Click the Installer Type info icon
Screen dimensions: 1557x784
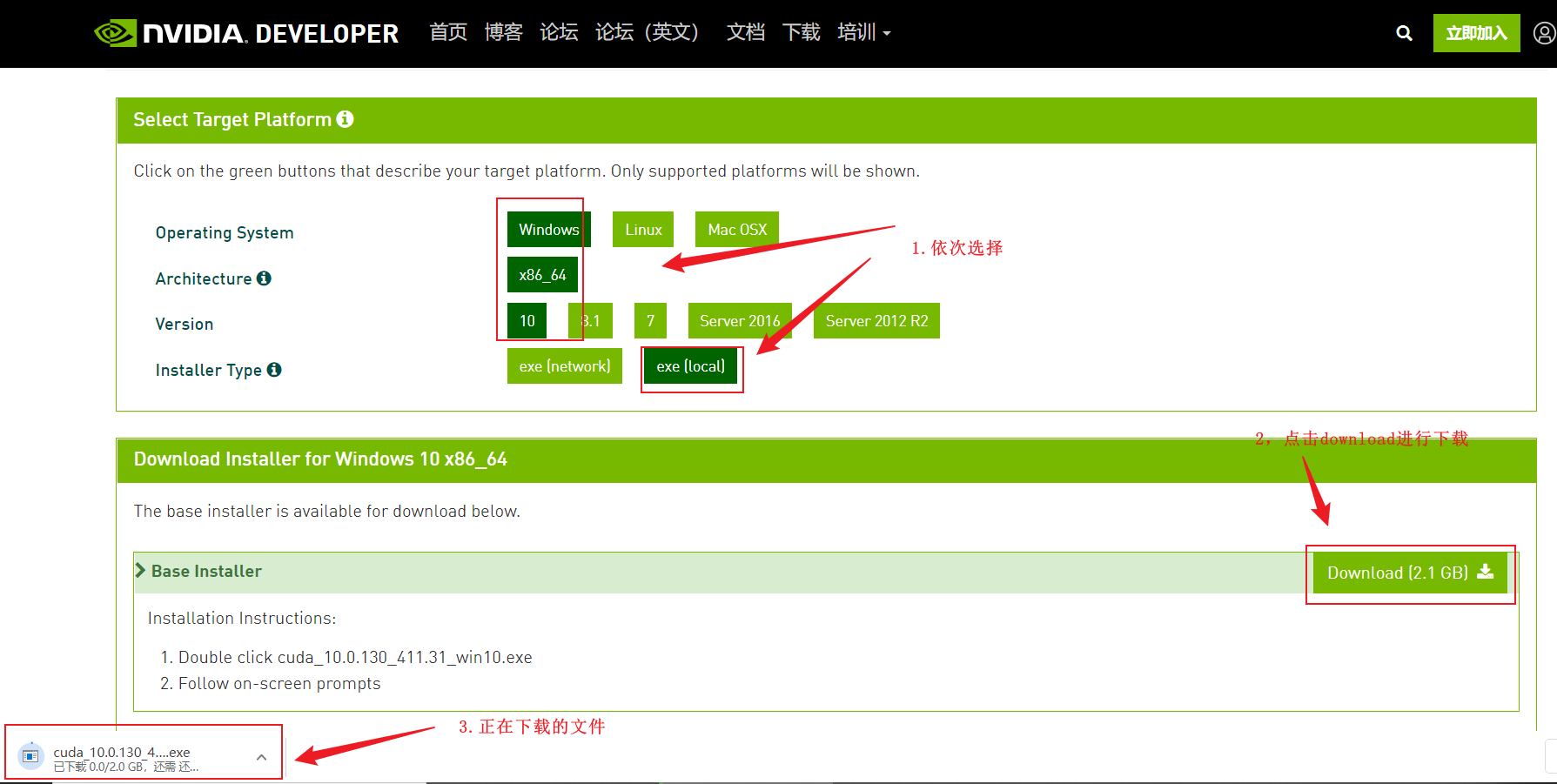tap(274, 370)
